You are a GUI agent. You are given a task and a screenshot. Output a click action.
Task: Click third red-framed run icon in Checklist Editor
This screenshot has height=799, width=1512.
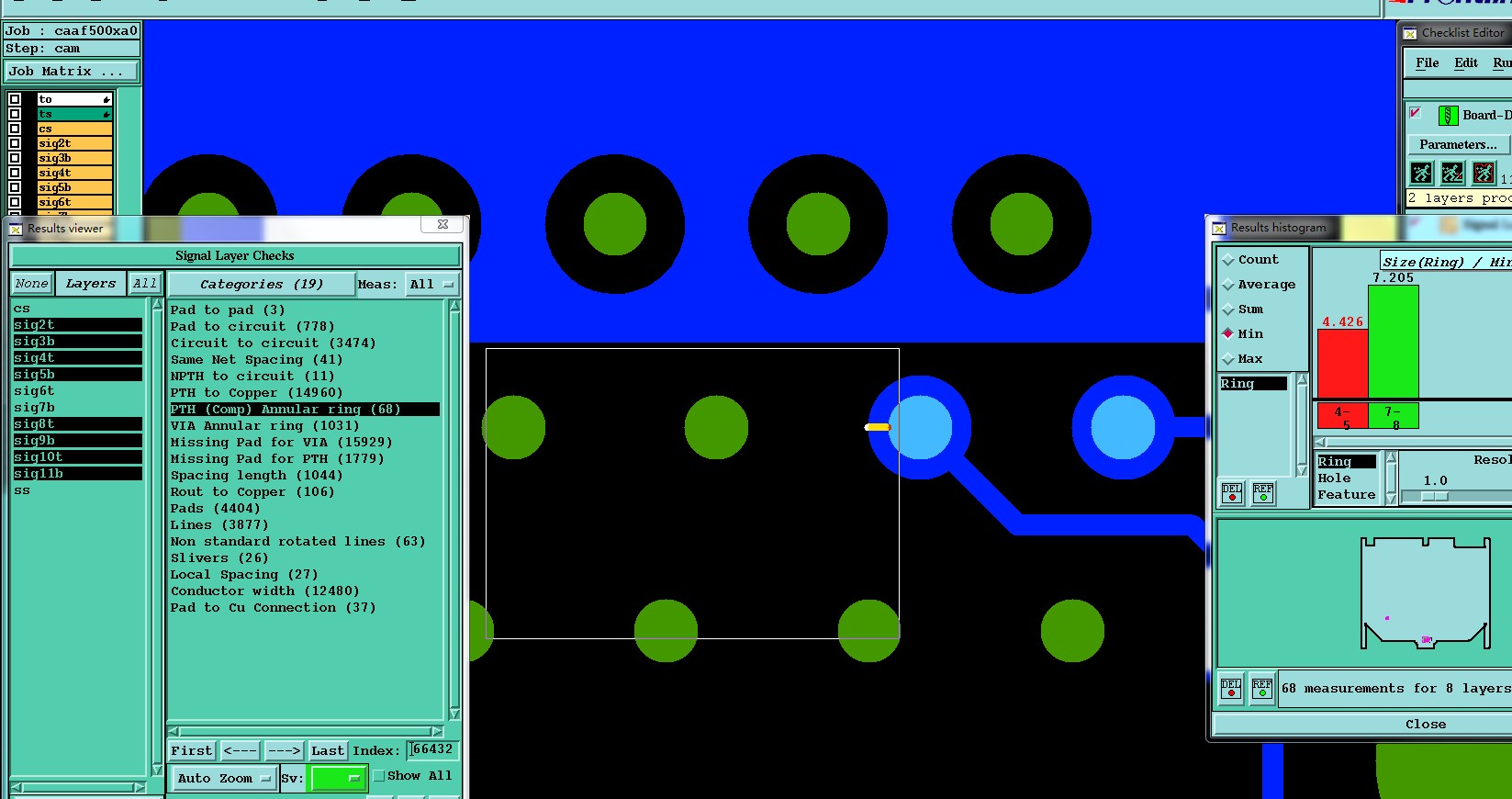[1484, 173]
